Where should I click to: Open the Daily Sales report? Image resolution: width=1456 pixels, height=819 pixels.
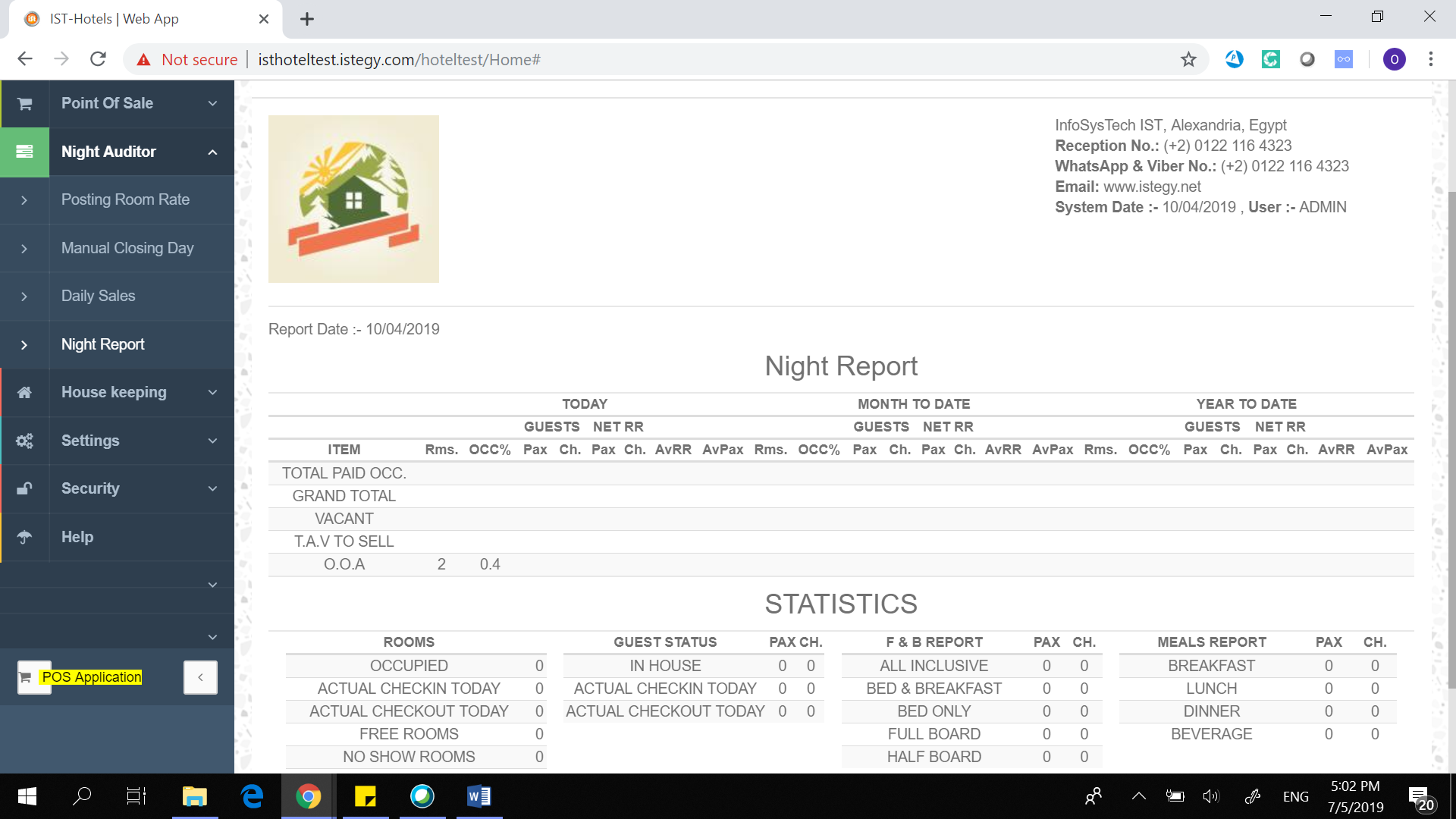point(98,296)
